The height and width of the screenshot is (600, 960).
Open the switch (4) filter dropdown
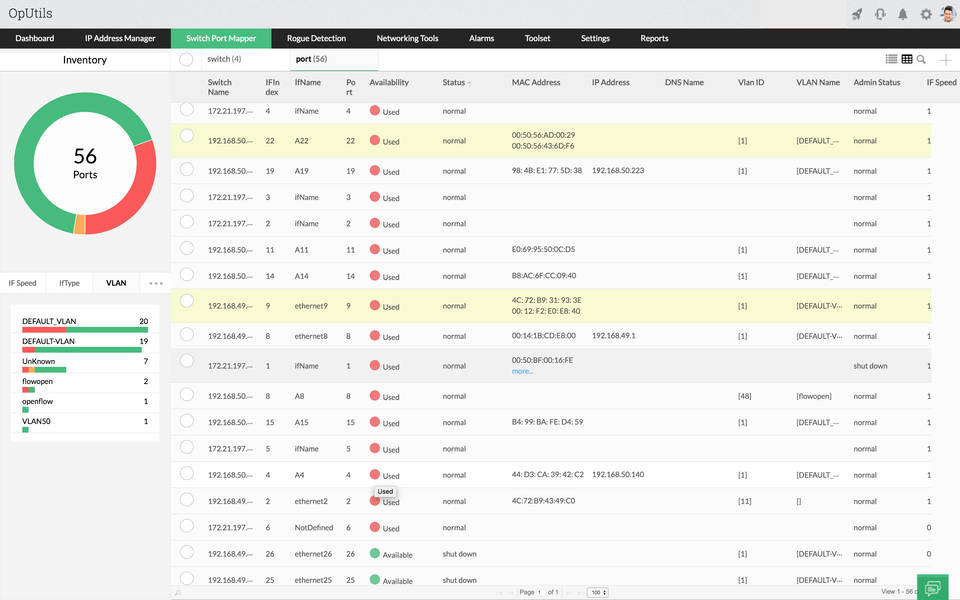click(x=225, y=59)
